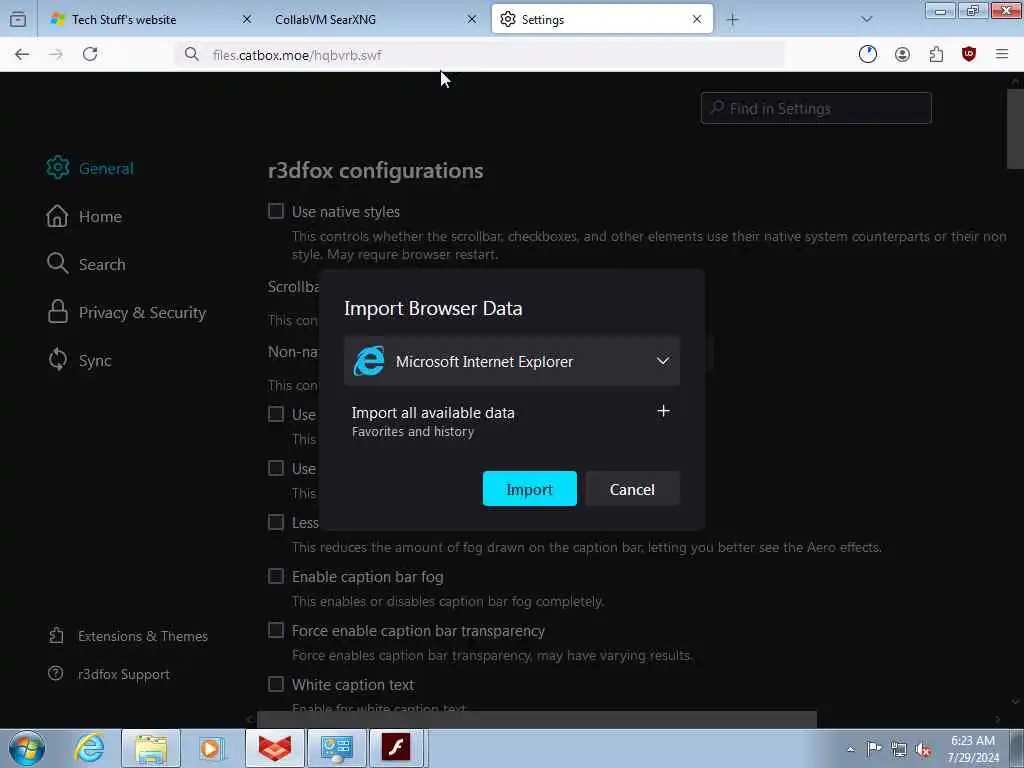Open the muted volume tray icon
This screenshot has height=768, width=1024.
tap(923, 749)
